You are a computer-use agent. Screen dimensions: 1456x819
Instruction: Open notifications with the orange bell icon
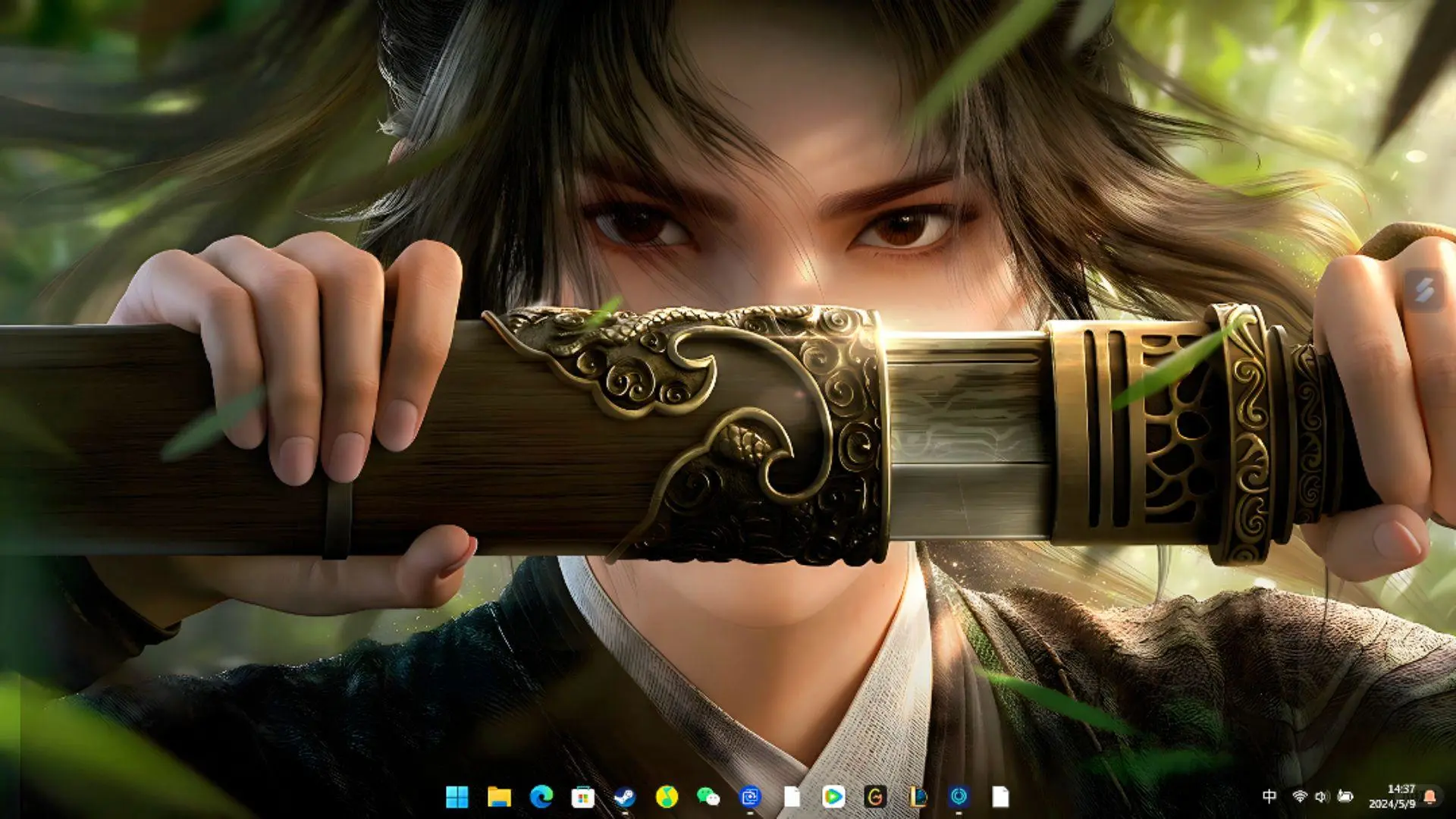[x=1430, y=796]
